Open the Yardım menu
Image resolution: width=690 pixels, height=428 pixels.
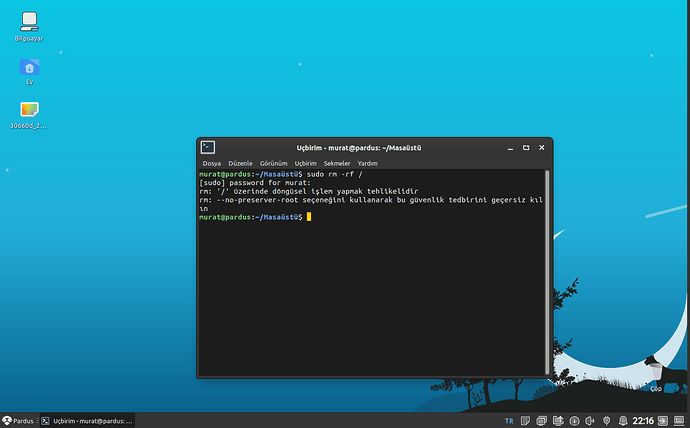coord(368,163)
